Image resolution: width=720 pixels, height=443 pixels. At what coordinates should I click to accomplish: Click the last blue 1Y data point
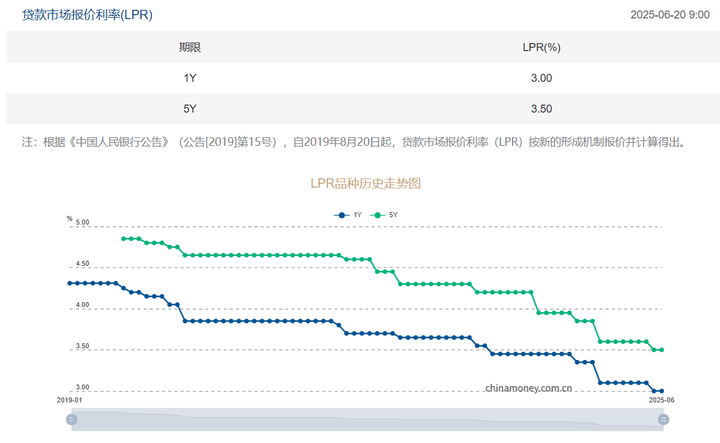(662, 391)
